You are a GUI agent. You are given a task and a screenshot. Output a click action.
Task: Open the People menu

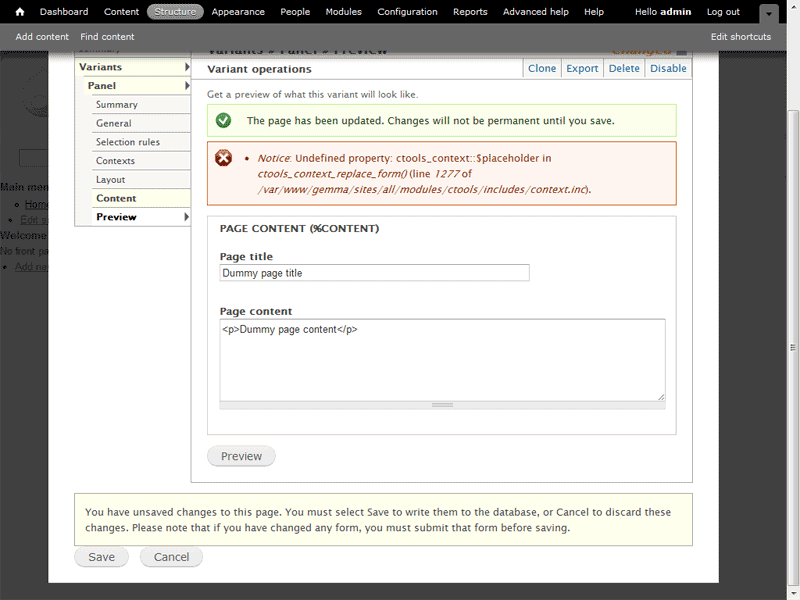click(295, 11)
